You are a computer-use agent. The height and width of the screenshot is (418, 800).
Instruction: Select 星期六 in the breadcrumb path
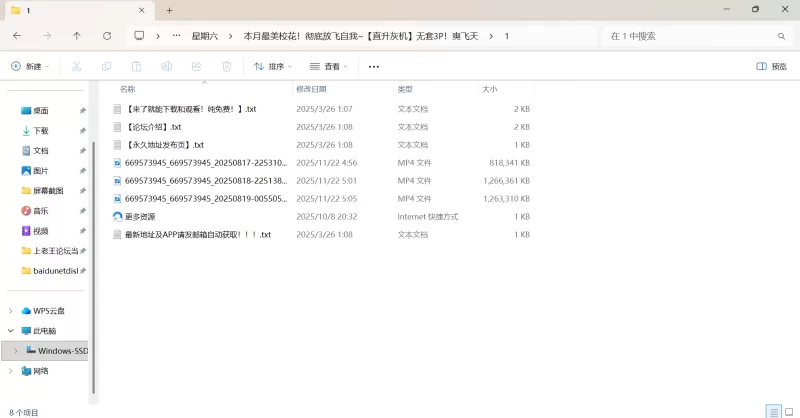tap(206, 36)
